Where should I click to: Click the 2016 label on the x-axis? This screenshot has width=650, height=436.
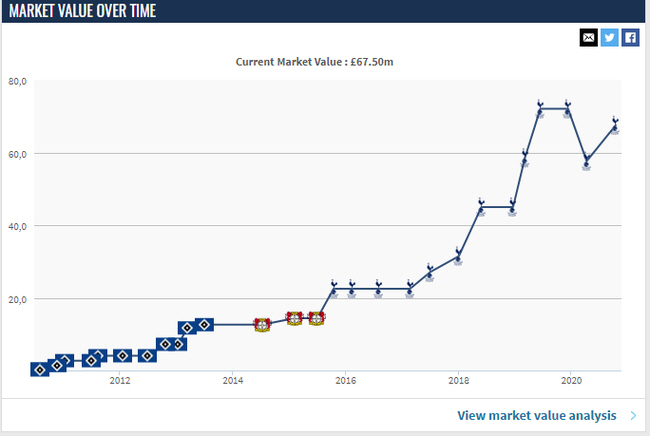(x=345, y=381)
